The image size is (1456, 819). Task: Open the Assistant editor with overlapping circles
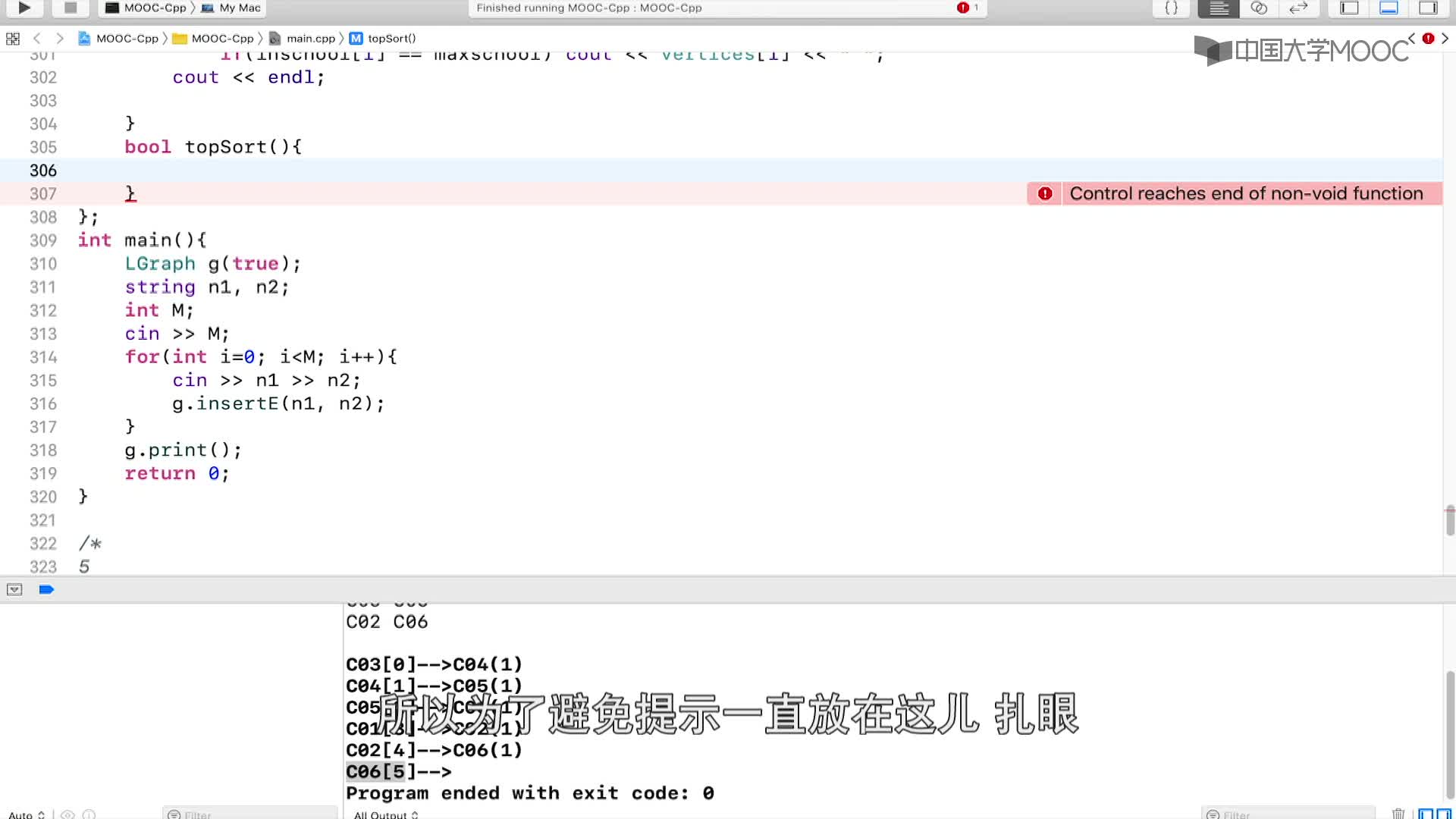pos(1259,8)
